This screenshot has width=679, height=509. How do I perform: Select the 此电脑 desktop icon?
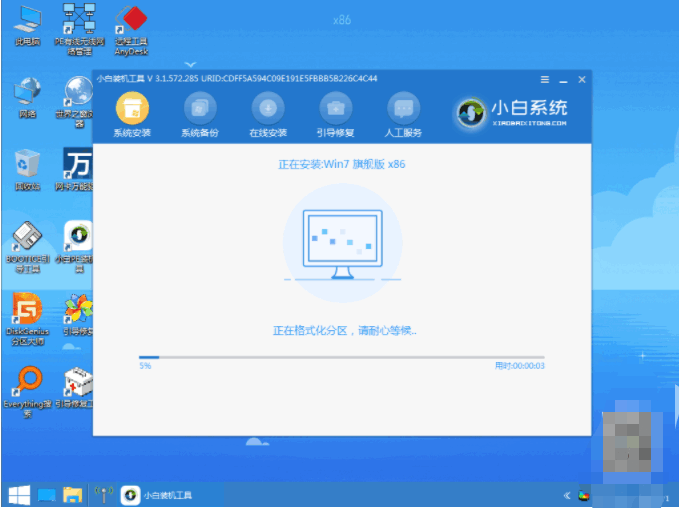27,26
